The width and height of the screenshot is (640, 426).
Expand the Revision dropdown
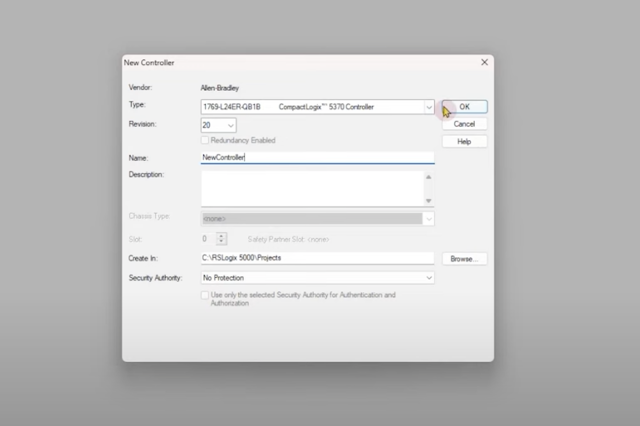(x=231, y=125)
